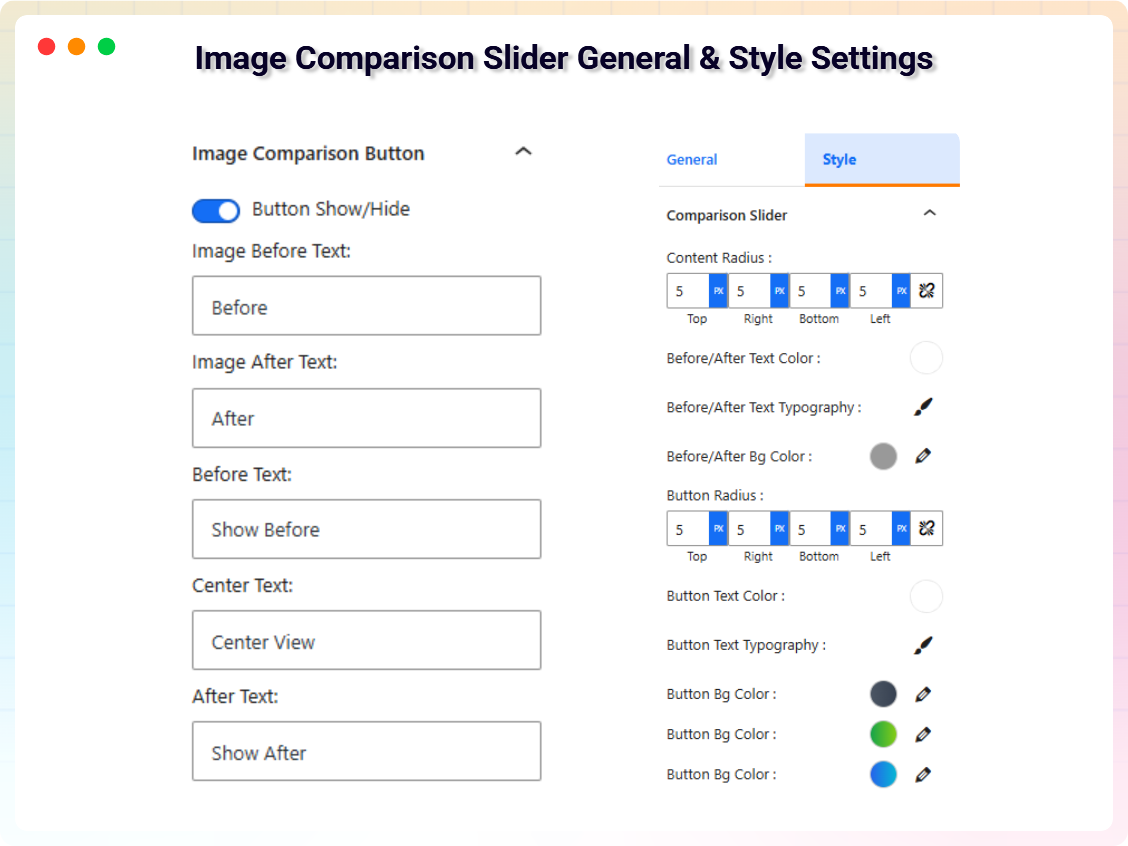Image resolution: width=1128 pixels, height=846 pixels.
Task: Click the unlink icon next to Button Radius values
Action: 926,528
